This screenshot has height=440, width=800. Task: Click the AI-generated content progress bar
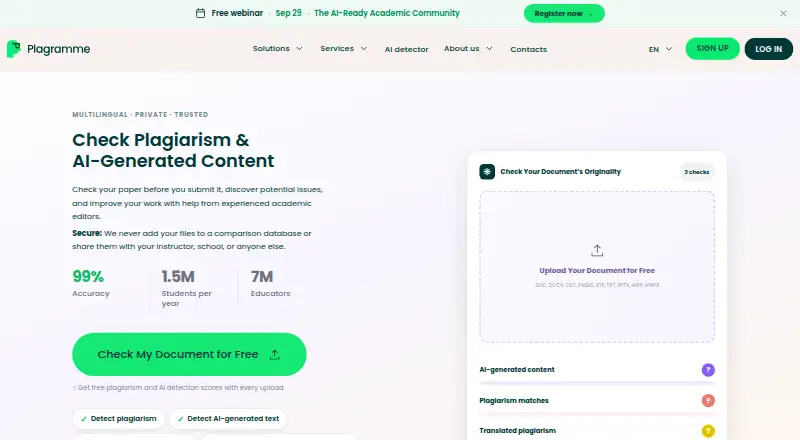[597, 382]
